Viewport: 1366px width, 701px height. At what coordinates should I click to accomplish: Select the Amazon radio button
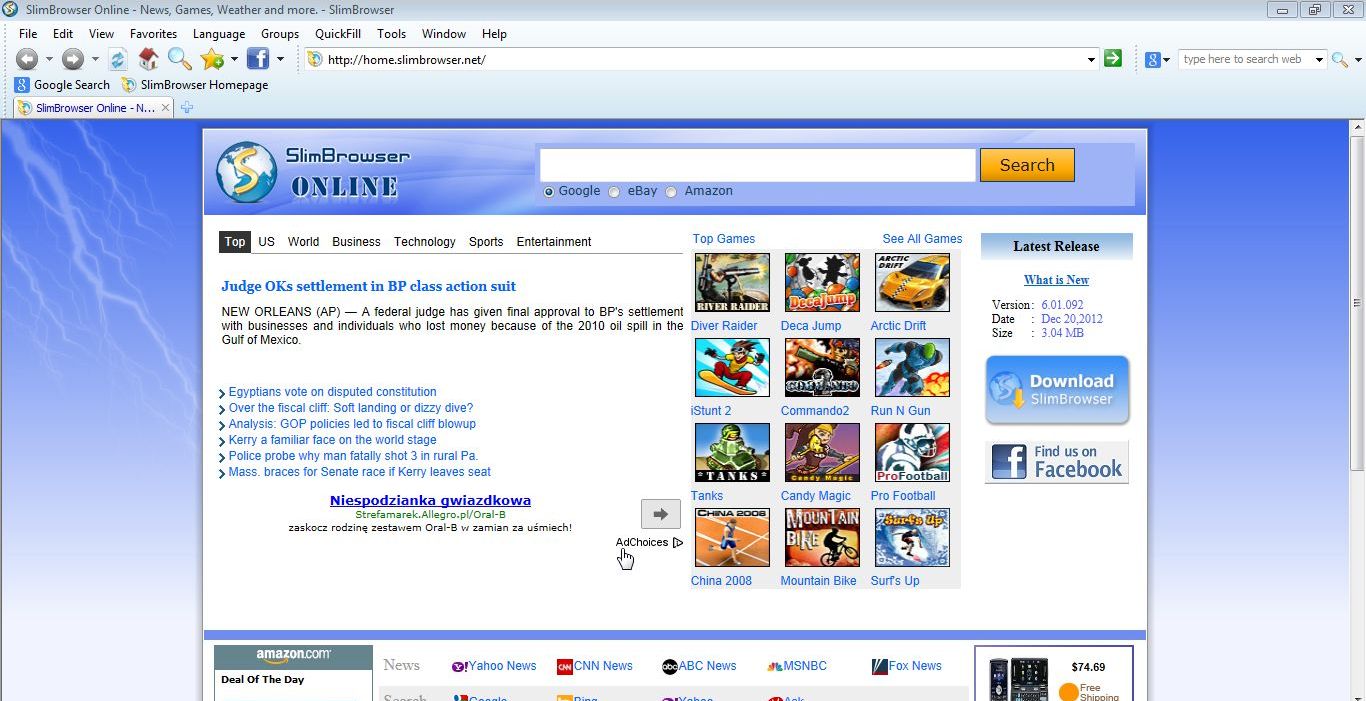(671, 192)
